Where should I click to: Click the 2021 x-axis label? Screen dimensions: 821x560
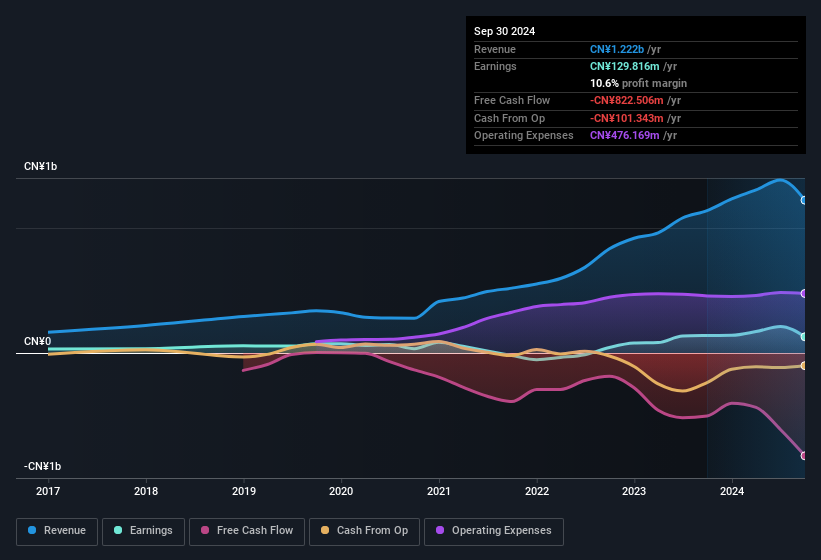point(439,491)
